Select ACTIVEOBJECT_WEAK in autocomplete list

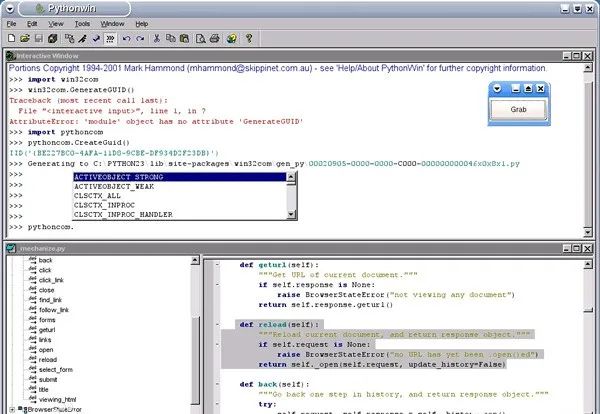pos(179,186)
